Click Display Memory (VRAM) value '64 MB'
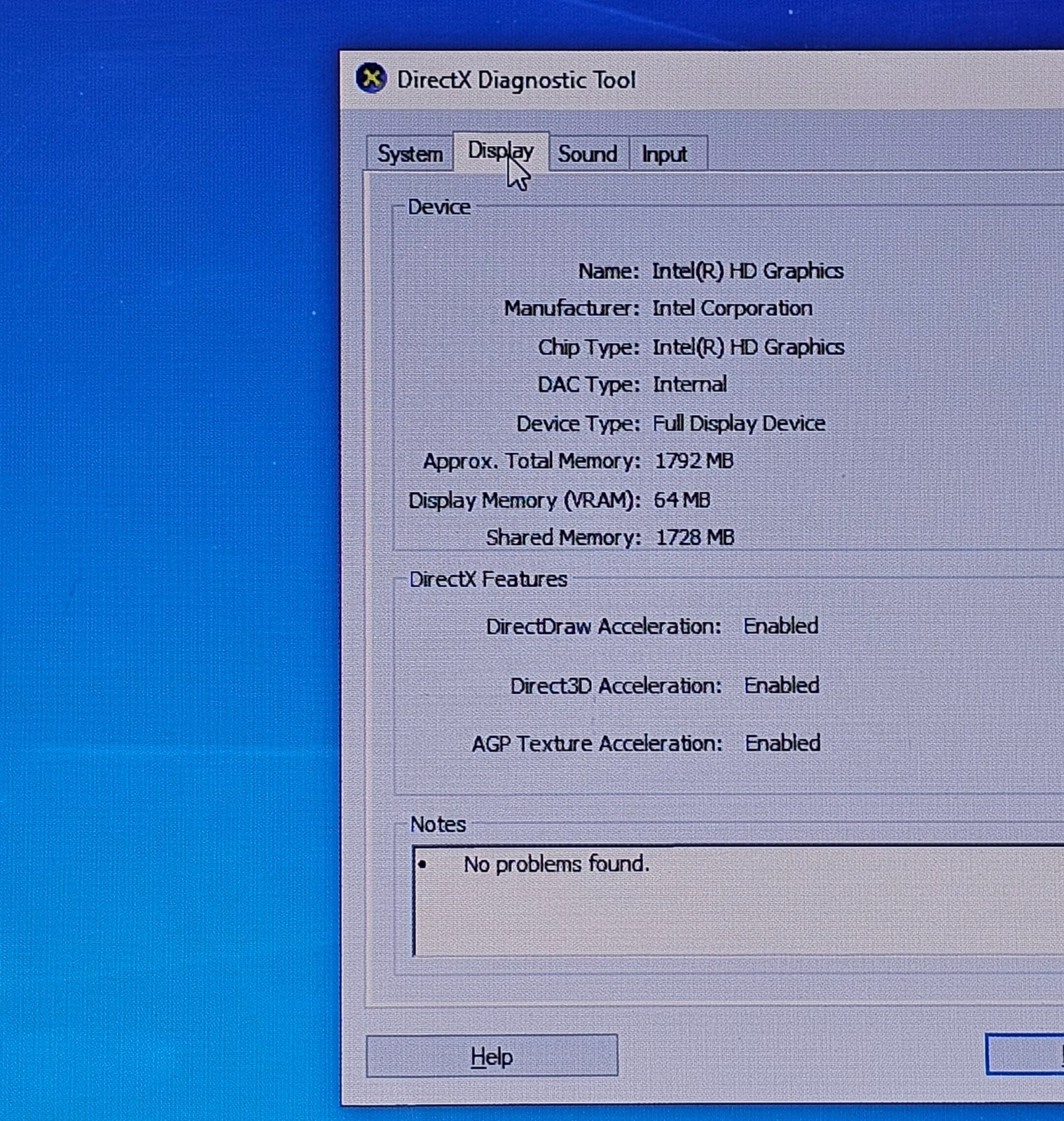The height and width of the screenshot is (1121, 1064). click(x=682, y=500)
